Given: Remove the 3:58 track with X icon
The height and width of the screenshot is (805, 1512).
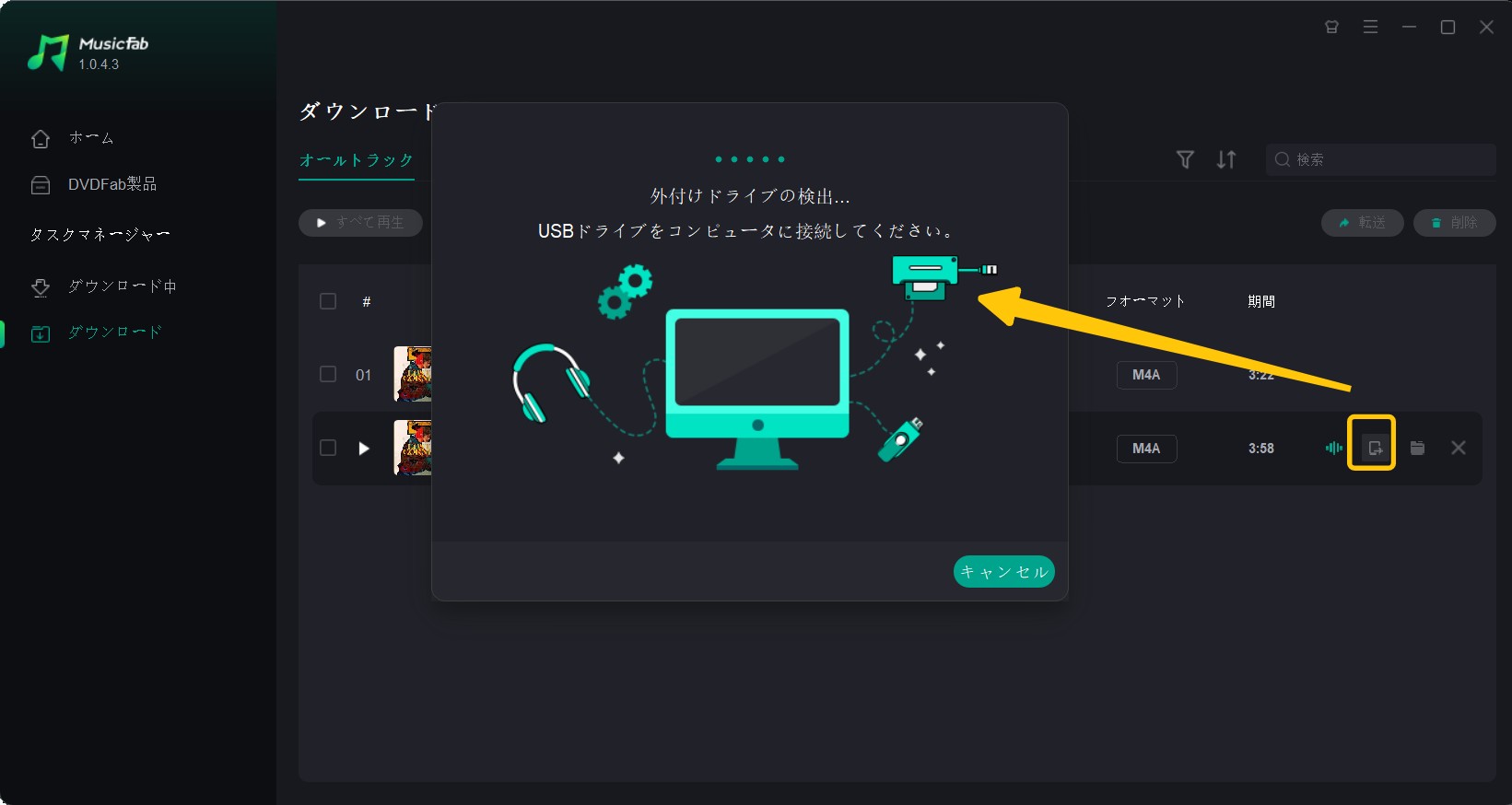Looking at the screenshot, I should click(1459, 448).
